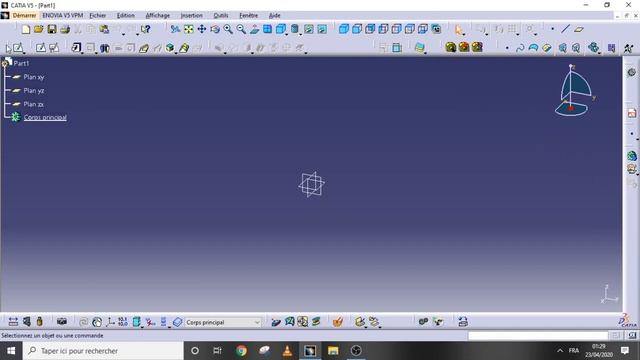Toggle the fourth view mode cube icon
640x360 pixels.
click(383, 29)
